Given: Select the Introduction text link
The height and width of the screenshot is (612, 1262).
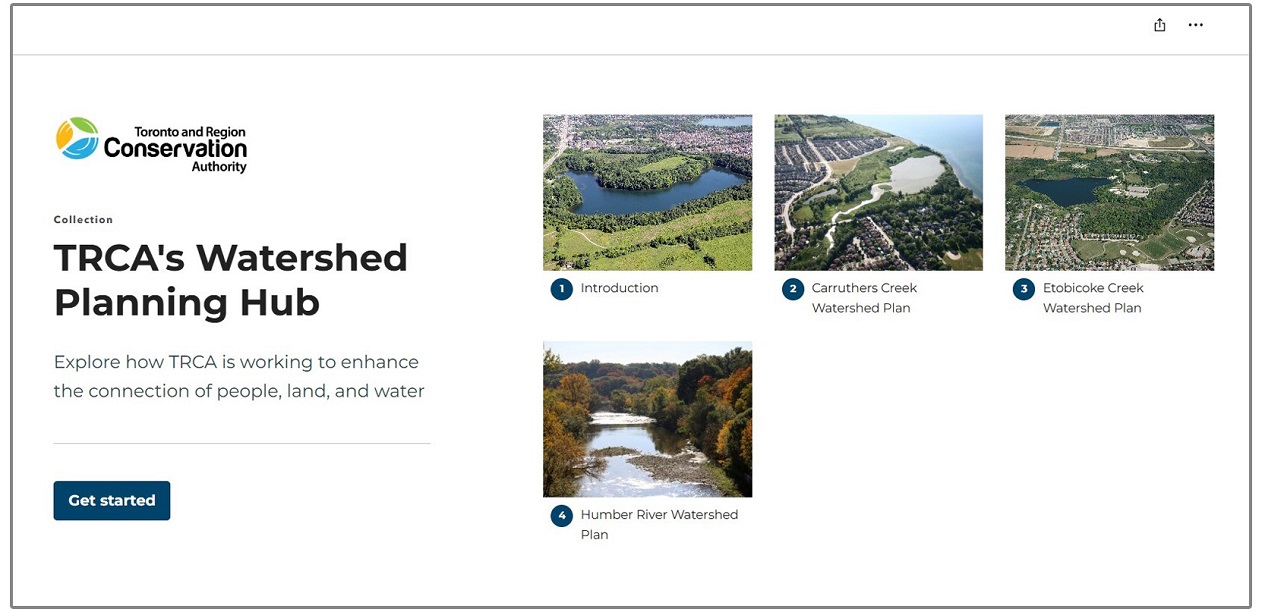Looking at the screenshot, I should point(619,288).
